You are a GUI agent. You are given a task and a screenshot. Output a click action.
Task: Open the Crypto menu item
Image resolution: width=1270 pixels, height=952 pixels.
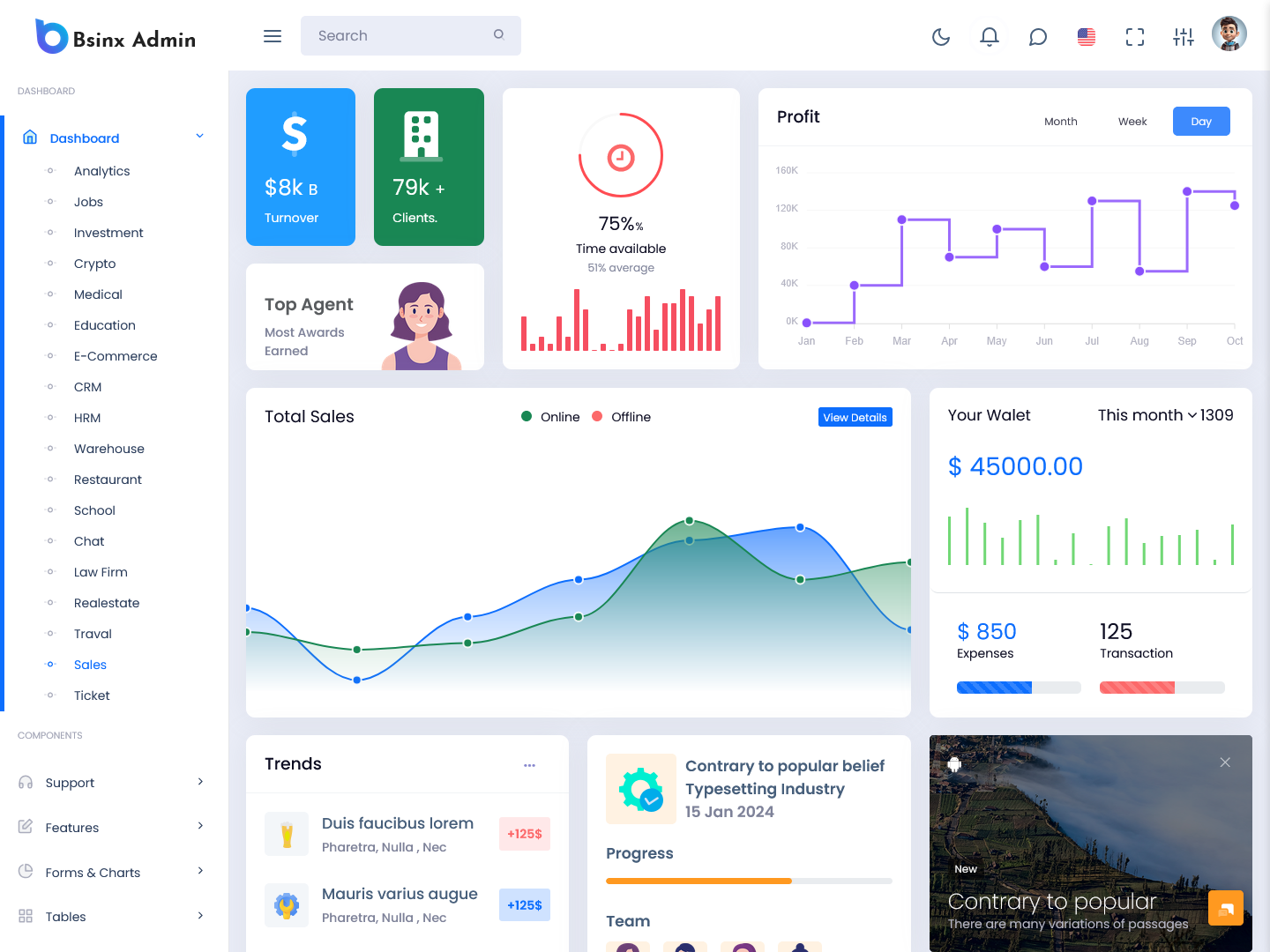94,264
